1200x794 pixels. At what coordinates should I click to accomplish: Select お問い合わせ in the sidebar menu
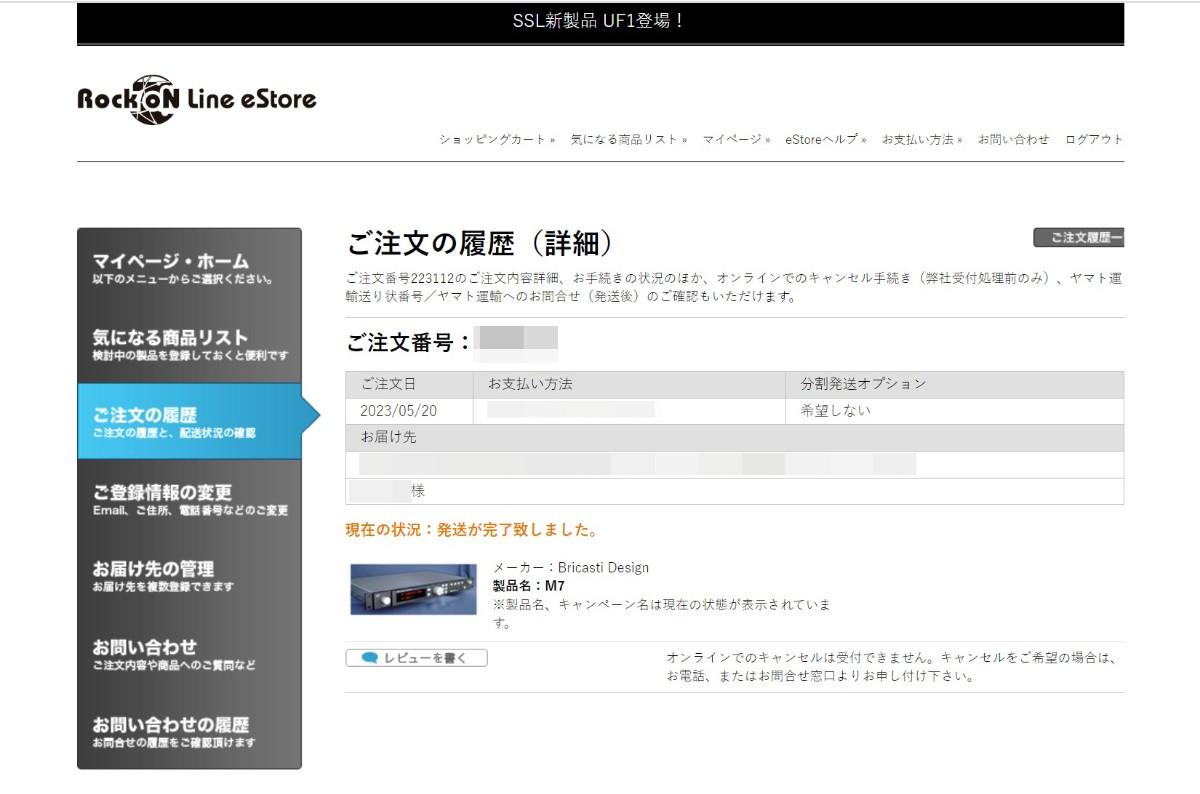click(189, 653)
